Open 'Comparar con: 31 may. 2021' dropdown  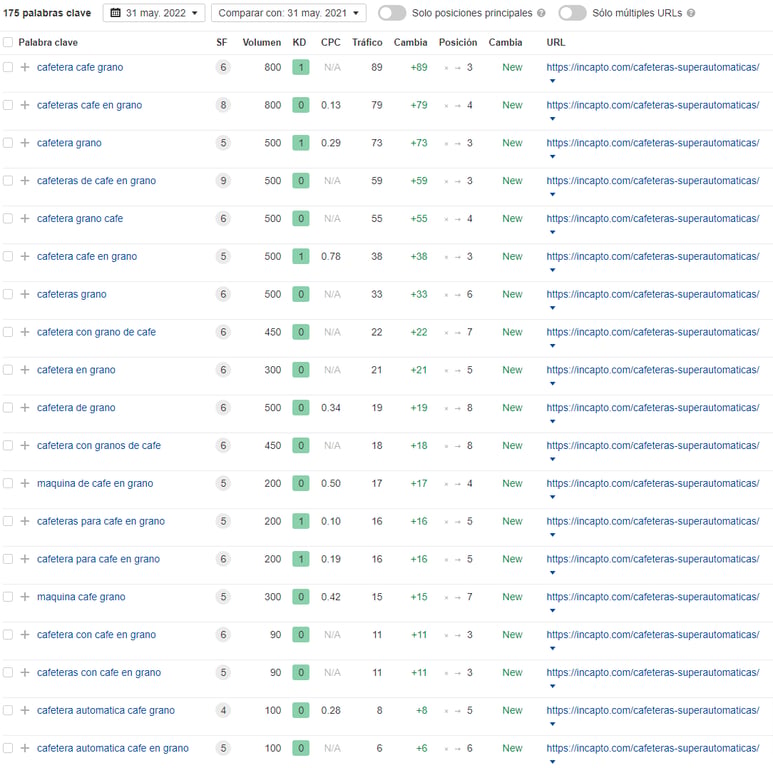coord(288,13)
